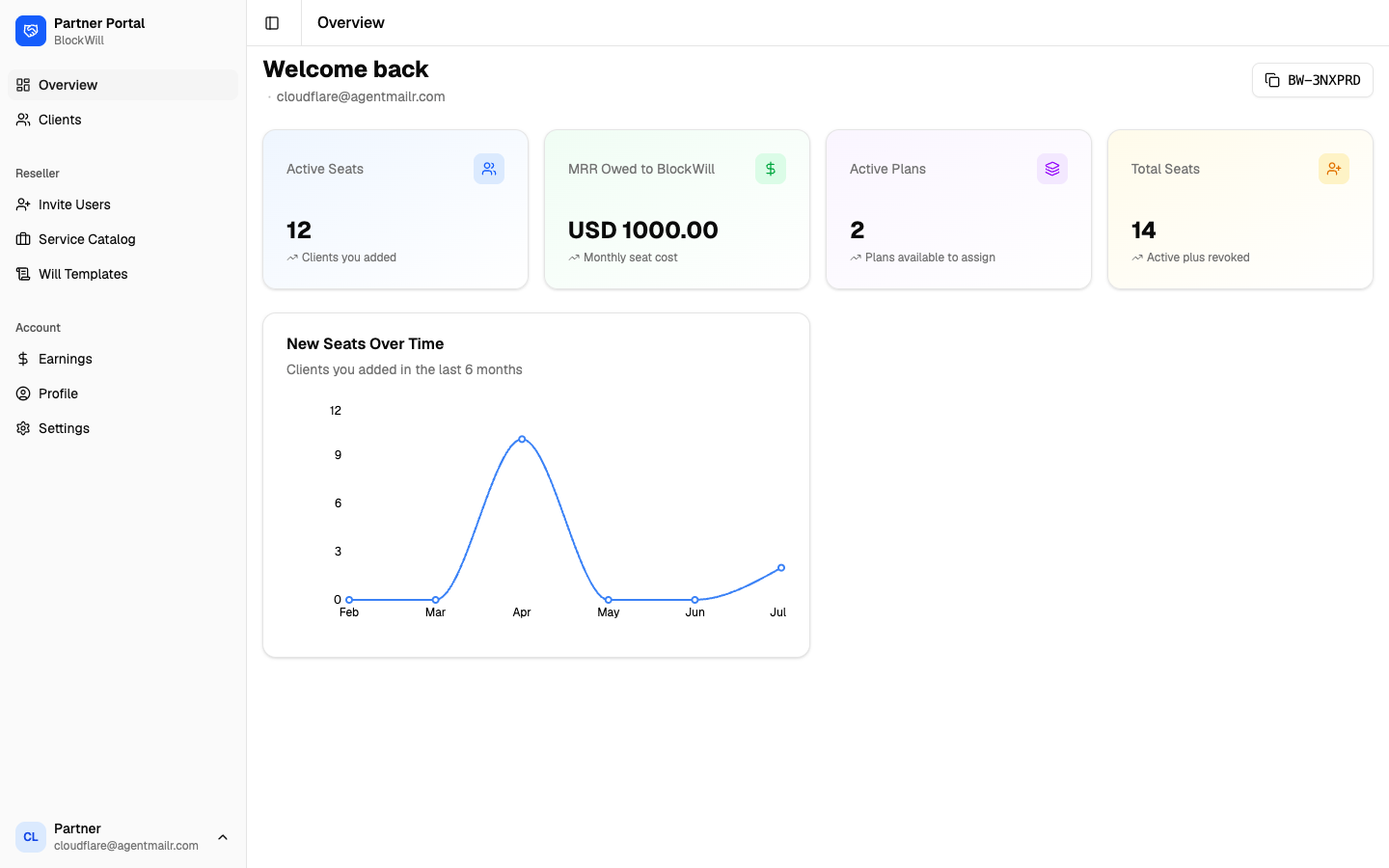Viewport: 1389px width, 868px height.
Task: Navigate to Earnings
Action: (123, 359)
